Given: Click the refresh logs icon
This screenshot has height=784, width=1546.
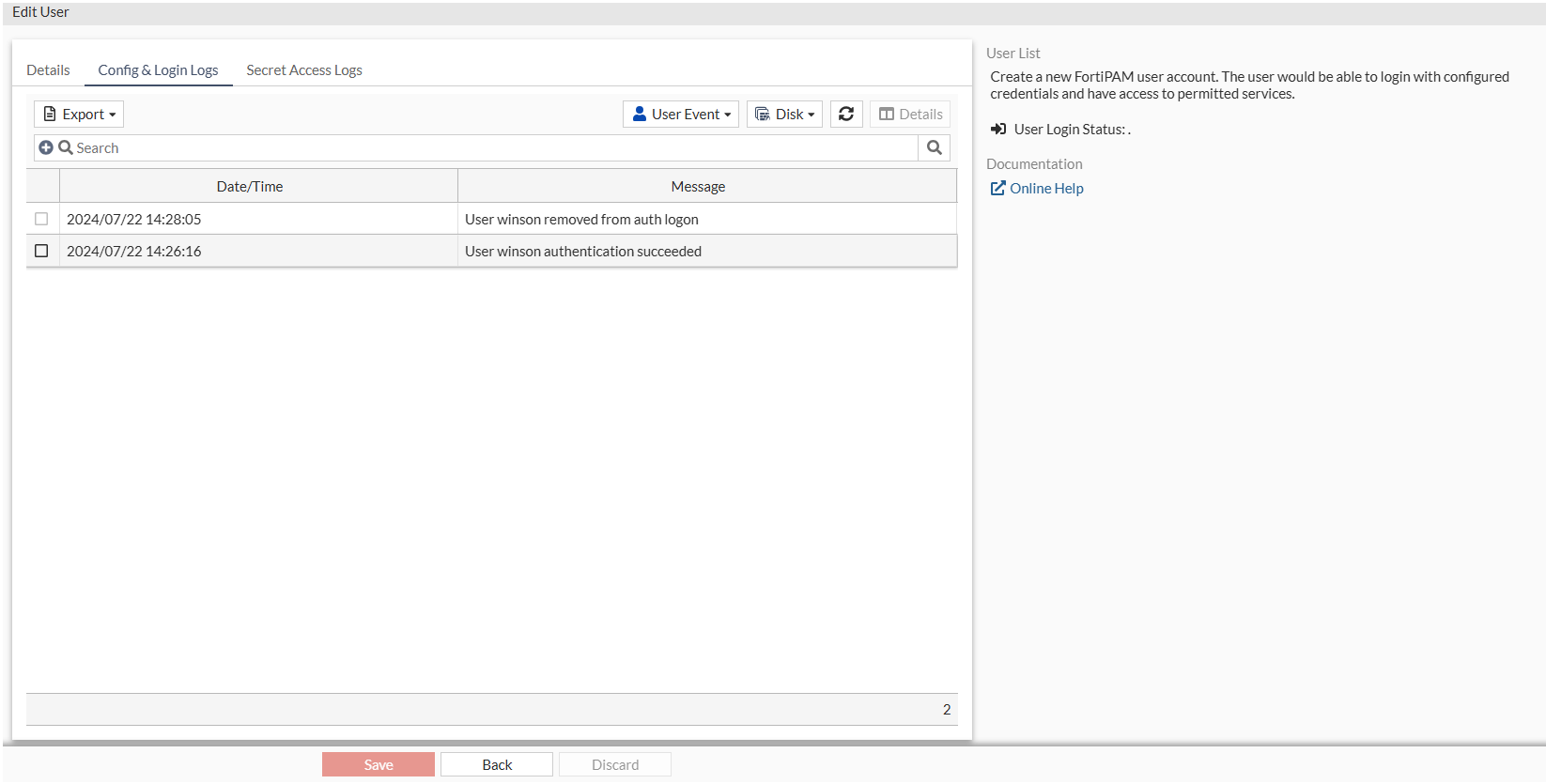Looking at the screenshot, I should [x=846, y=114].
